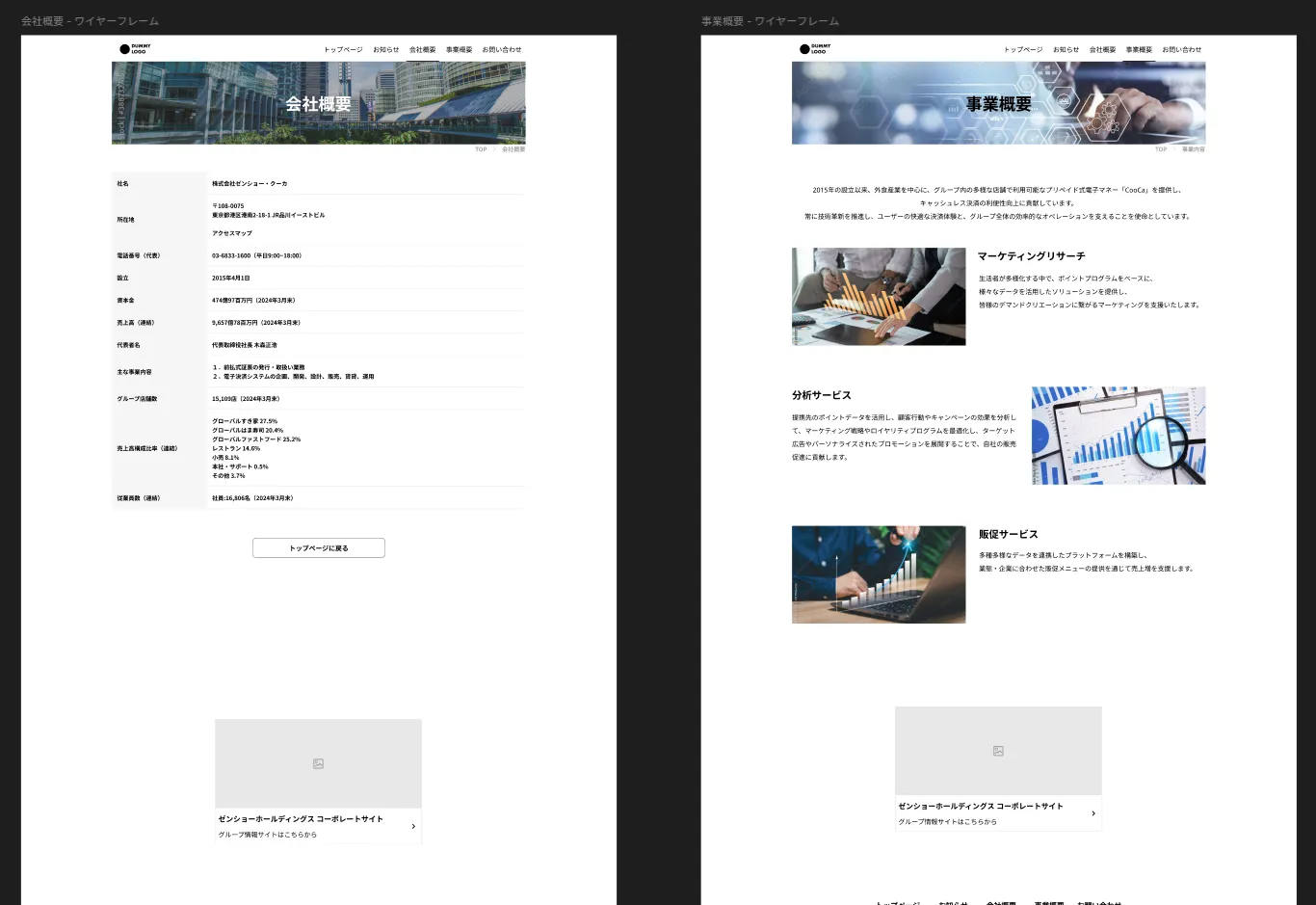
Task: Click グループ情報サイトはこちらから in 会社概要 frame
Action: [267, 835]
